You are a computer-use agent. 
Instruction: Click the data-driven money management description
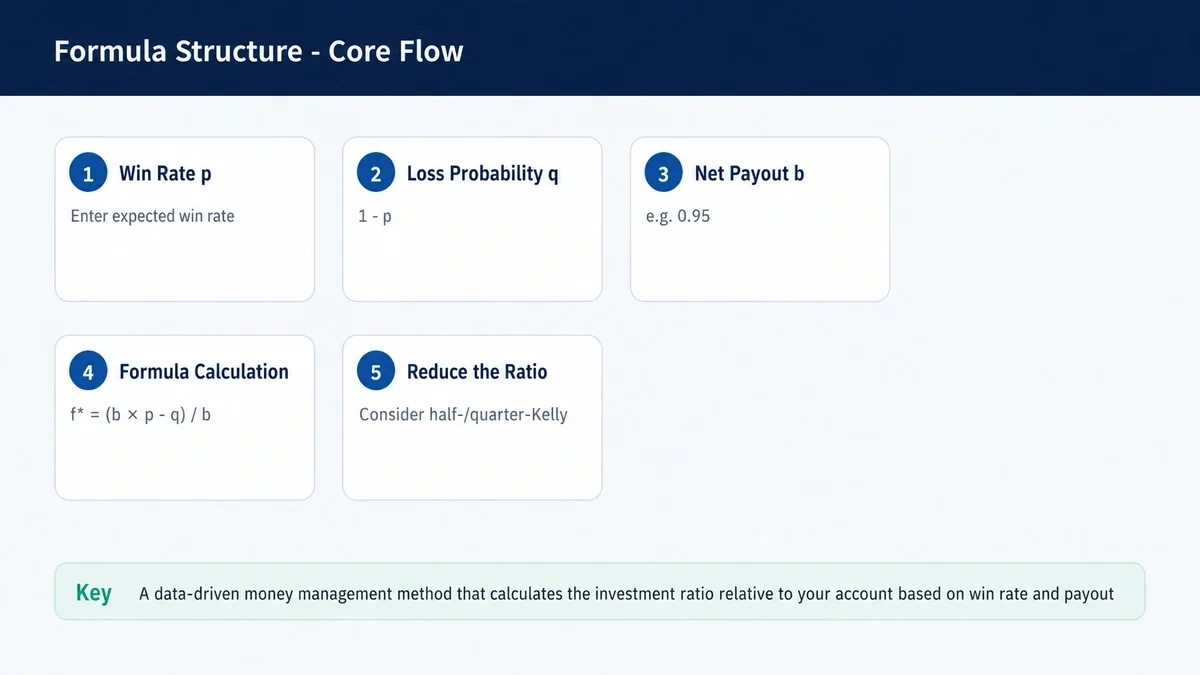(626, 594)
